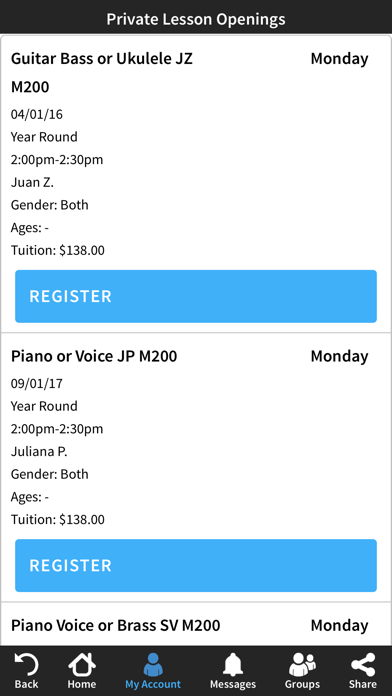
Task: Open the Groups people icon
Action: [302, 664]
